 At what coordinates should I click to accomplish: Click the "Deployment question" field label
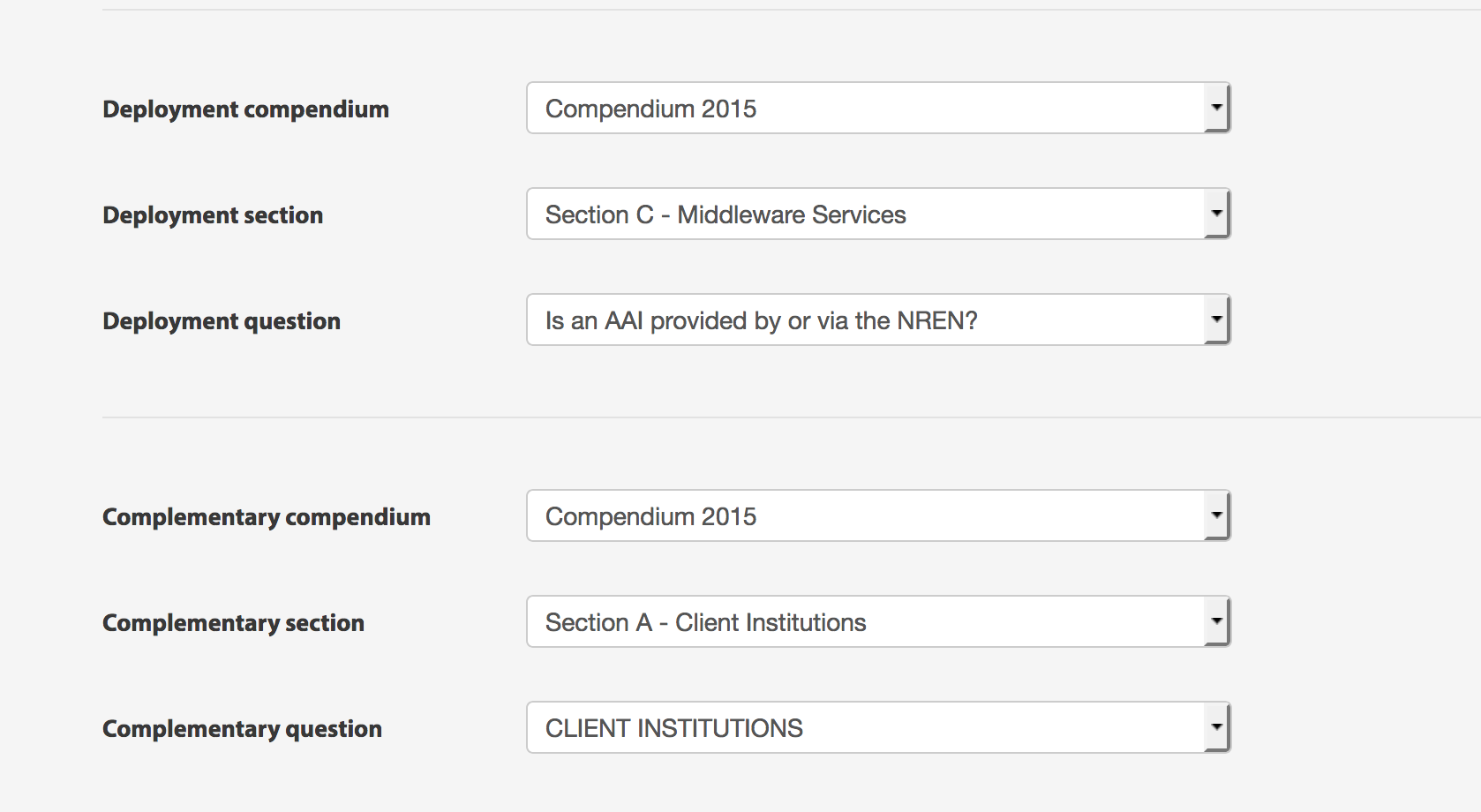pos(222,321)
